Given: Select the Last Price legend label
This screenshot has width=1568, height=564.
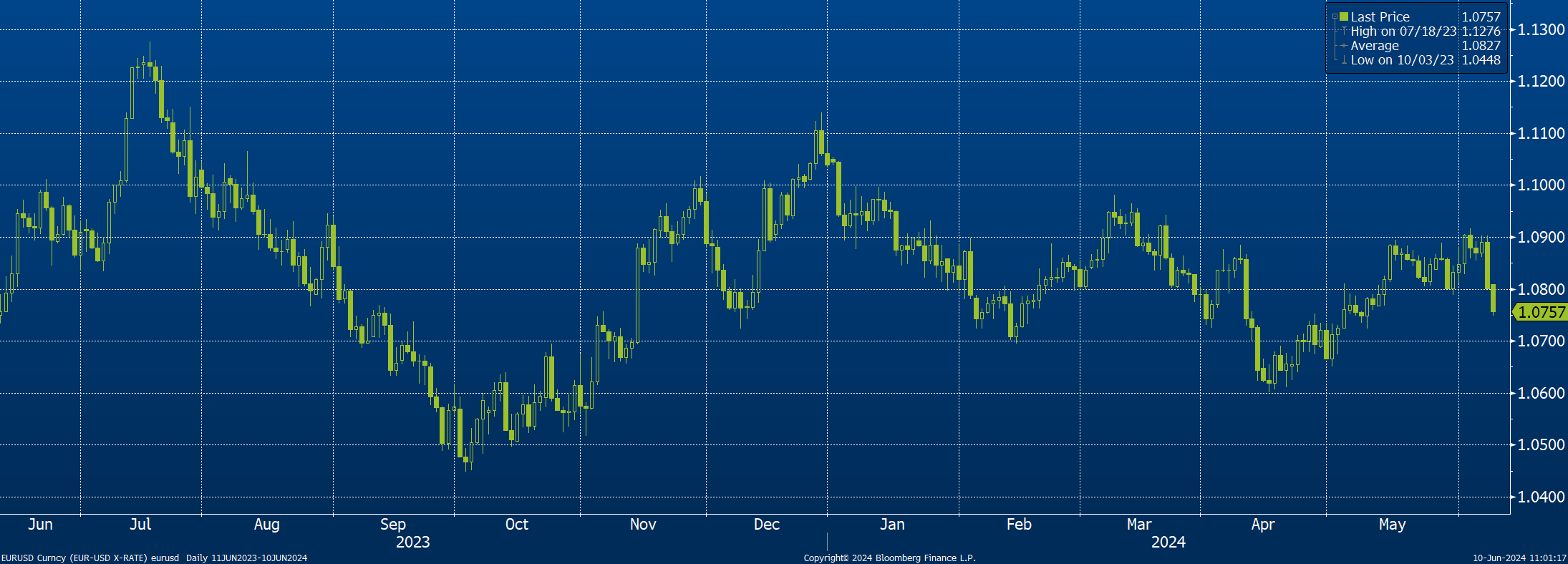Looking at the screenshot, I should [1380, 16].
